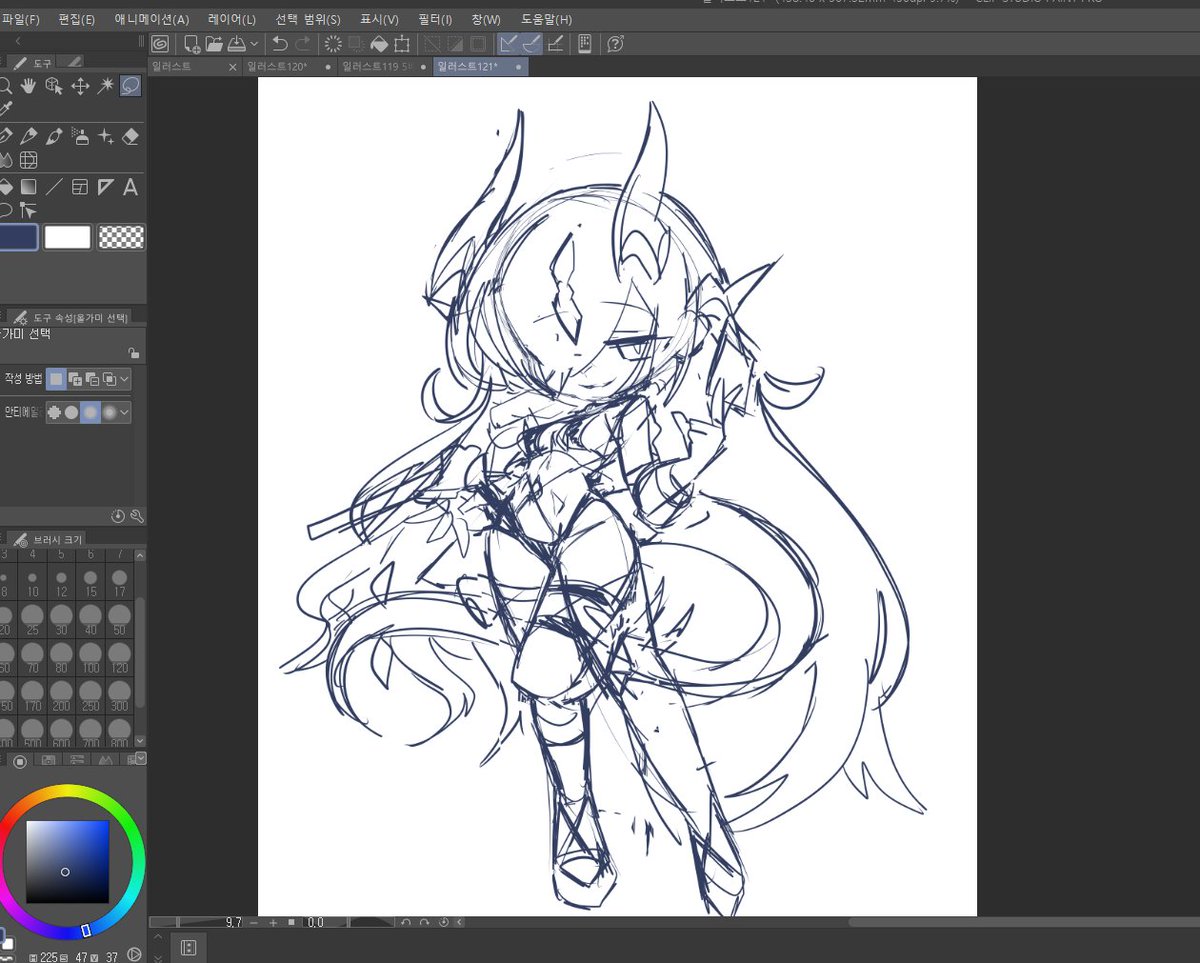The width and height of the screenshot is (1200, 963).
Task: Toggle the tool property lock icon
Action: pos(134,352)
